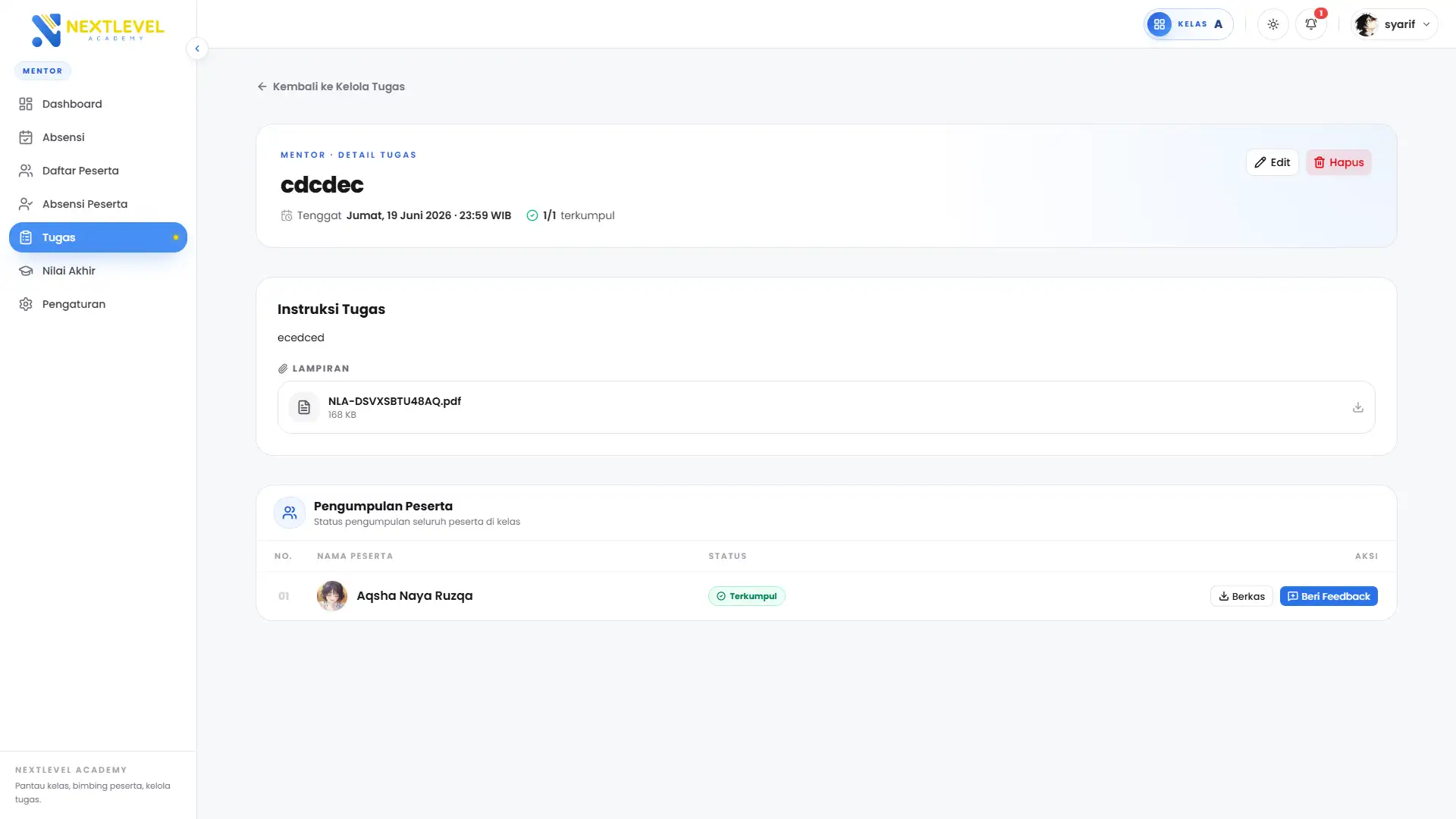
Task: Click the Dashboard grid icon
Action: click(26, 104)
